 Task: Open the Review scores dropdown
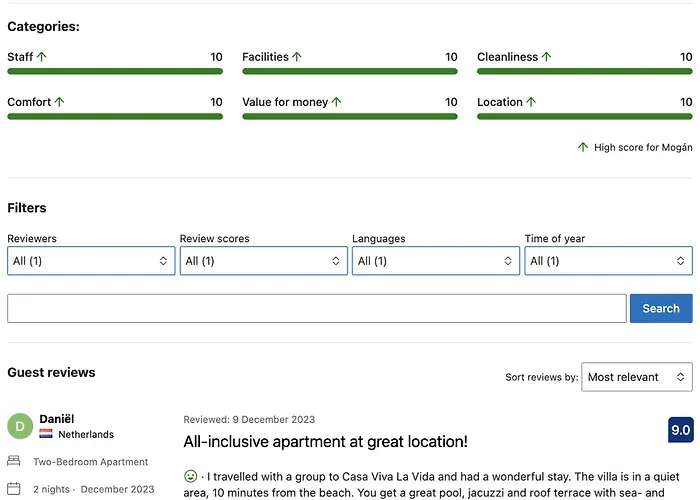click(x=263, y=261)
